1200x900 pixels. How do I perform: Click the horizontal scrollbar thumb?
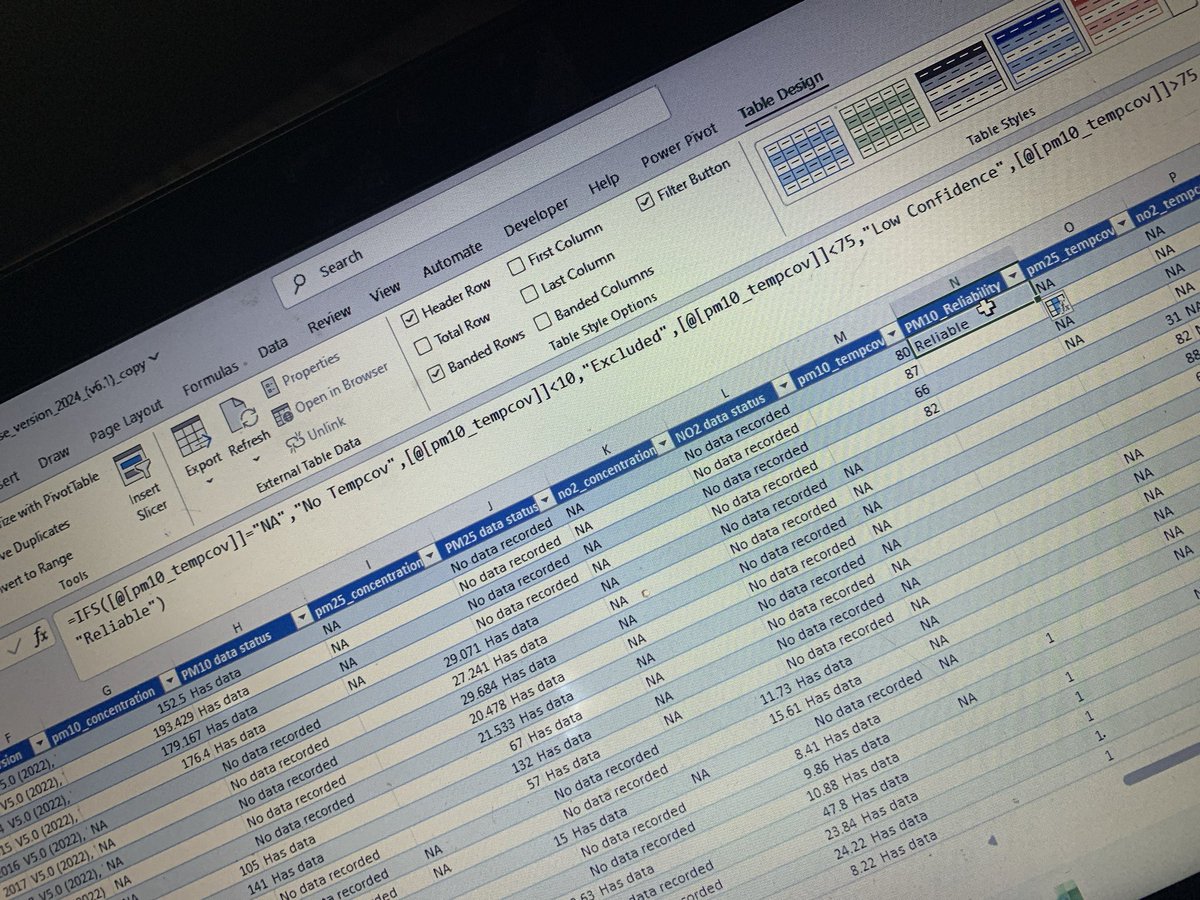[1160, 765]
